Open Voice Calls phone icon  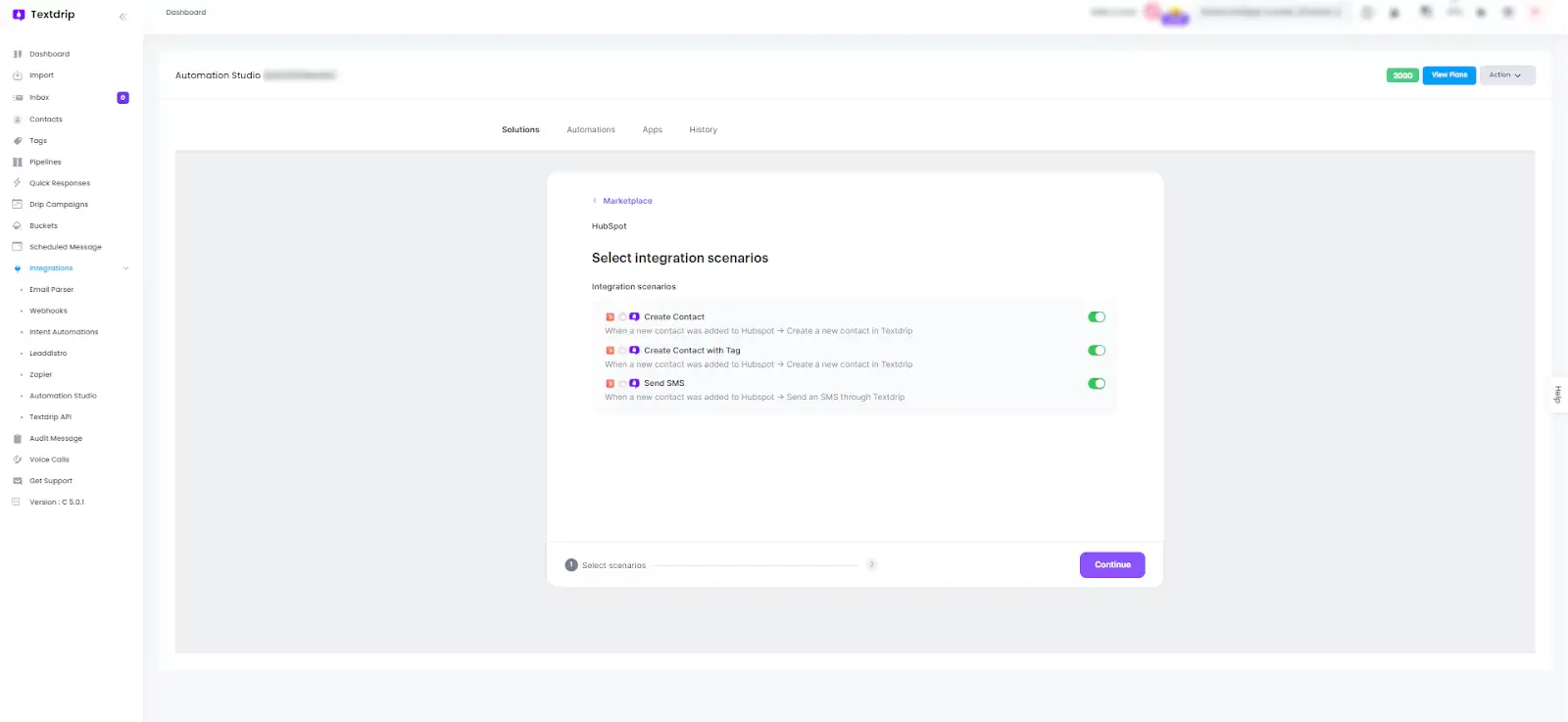click(18, 459)
